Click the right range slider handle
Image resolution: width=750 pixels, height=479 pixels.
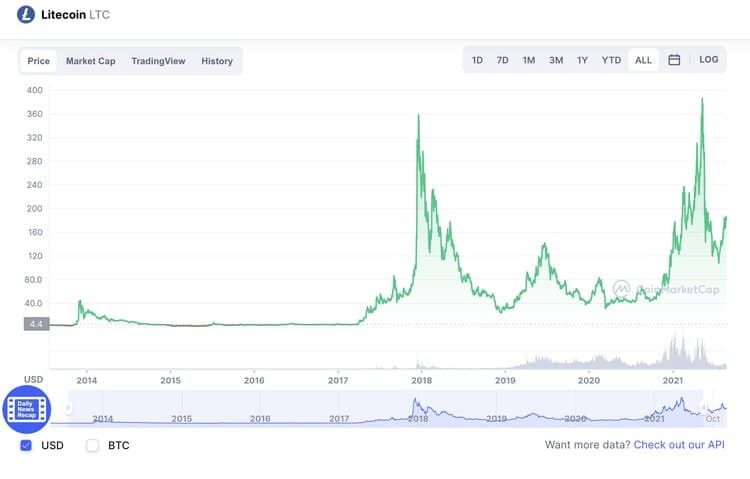[x=705, y=407]
